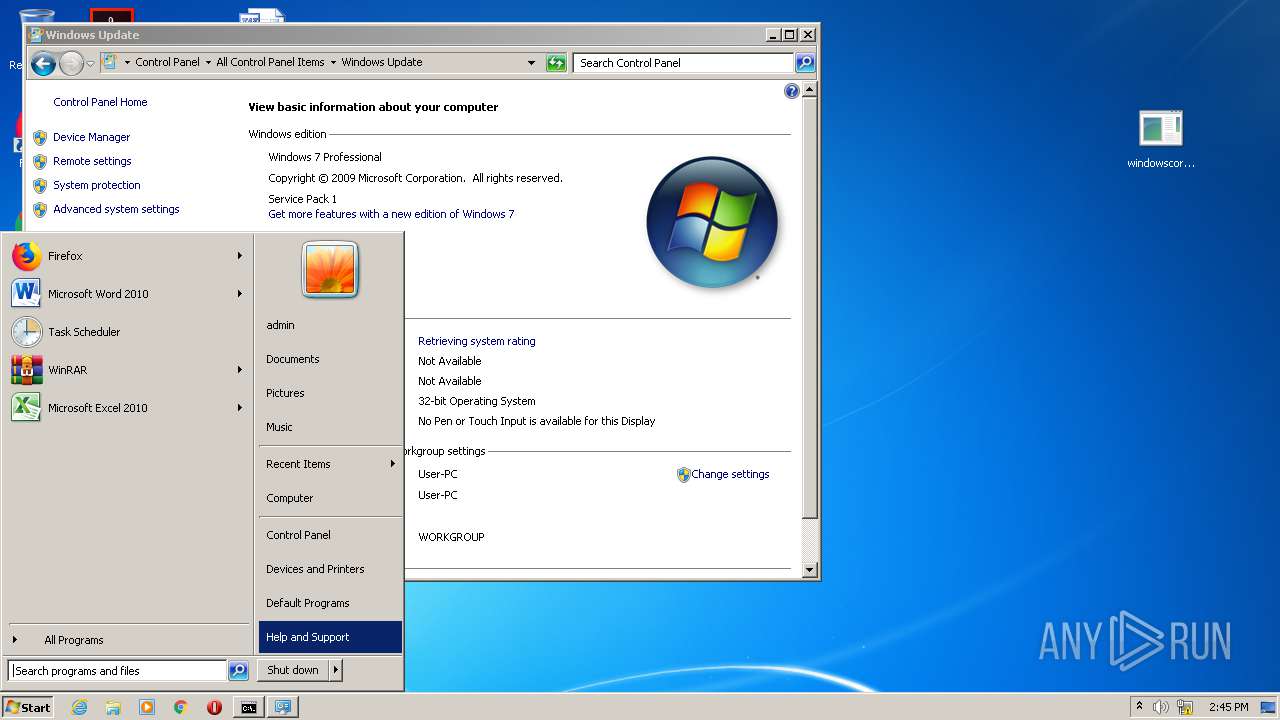
Task: Open System protection link
Action: pyautogui.click(x=97, y=185)
